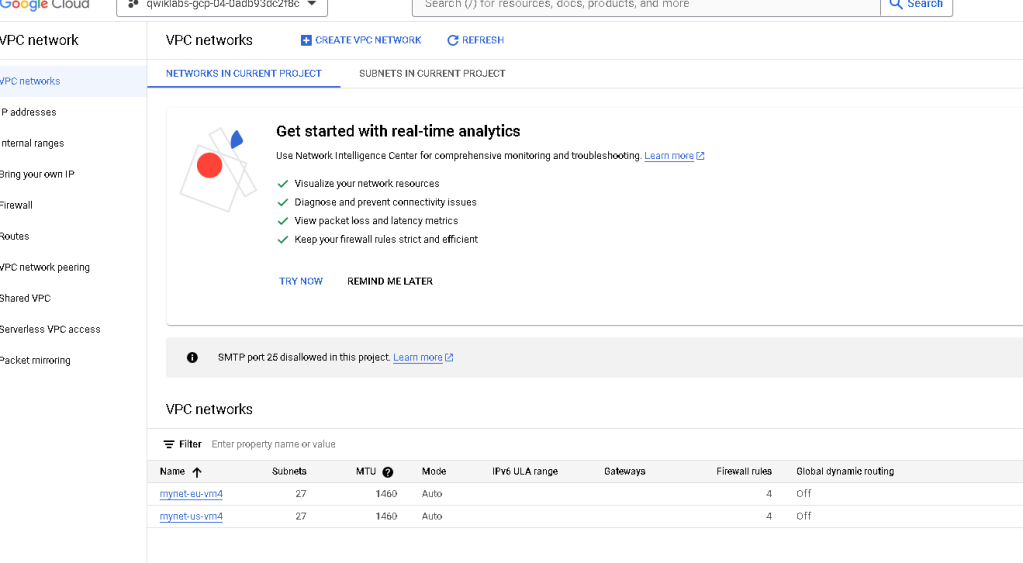Click Create VPC Network button
The image size is (1023, 563).
361,40
